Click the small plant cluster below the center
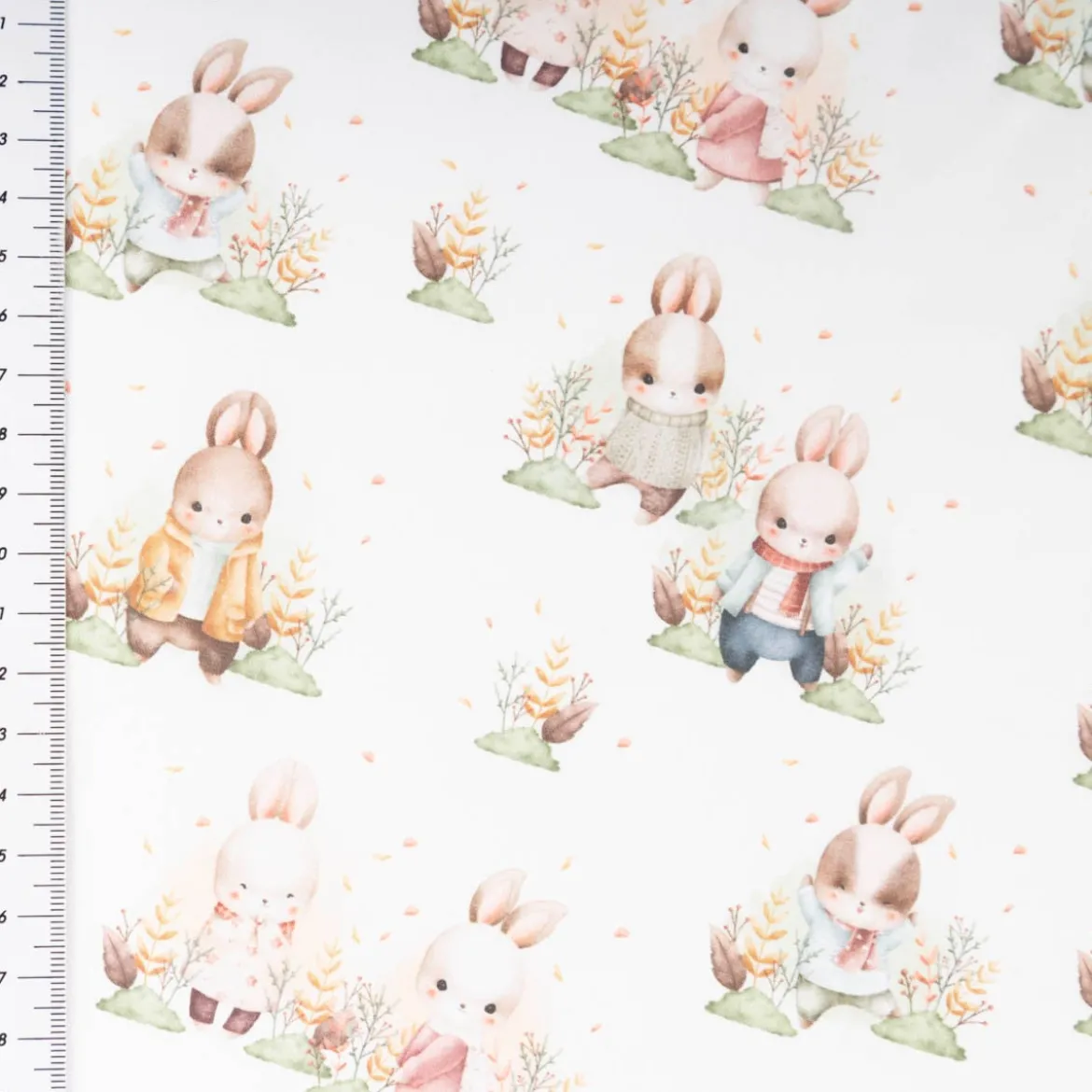 (x=537, y=705)
